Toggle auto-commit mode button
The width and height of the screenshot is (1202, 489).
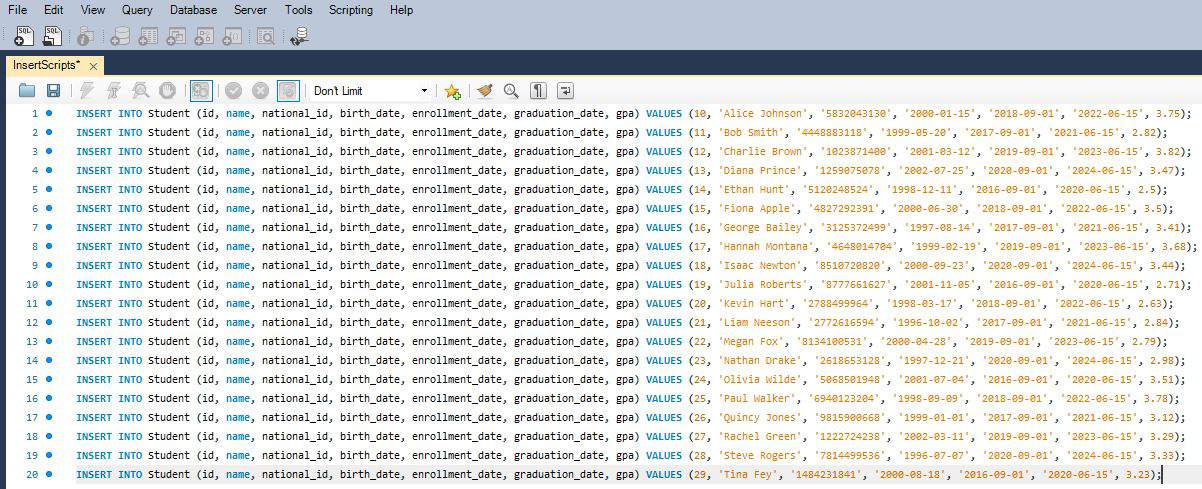(x=288, y=91)
